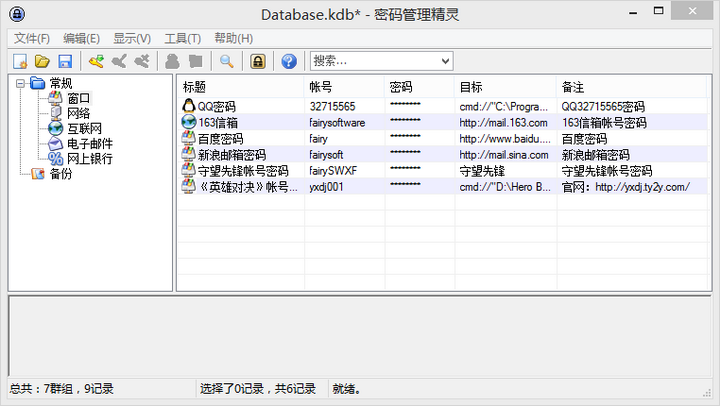Select the QQ密码 entry title
This screenshot has width=720, height=406.
[x=217, y=107]
